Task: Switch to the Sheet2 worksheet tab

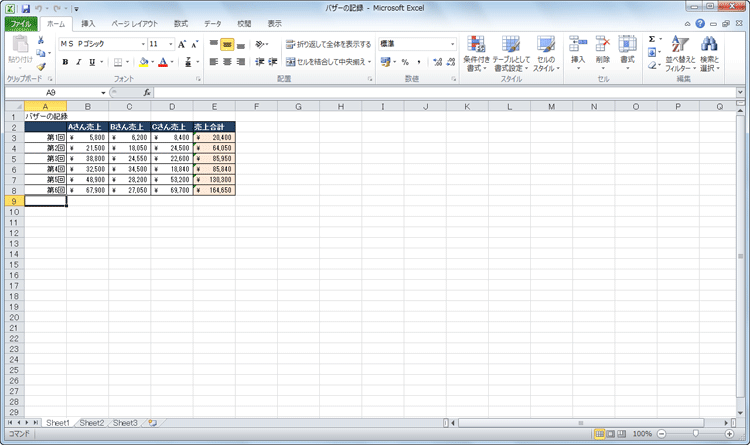Action: click(x=91, y=423)
